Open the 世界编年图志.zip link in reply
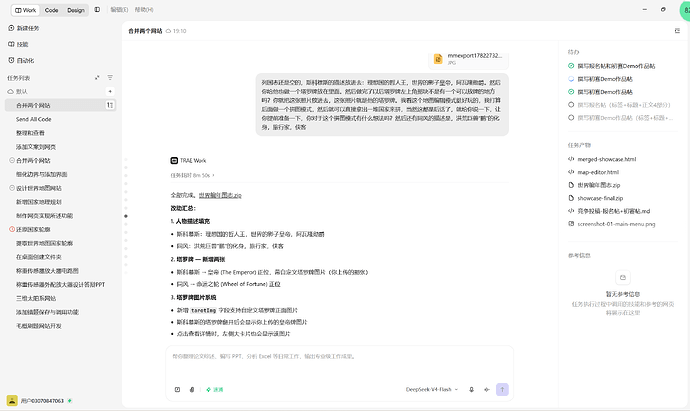690x411 pixels. (x=220, y=195)
